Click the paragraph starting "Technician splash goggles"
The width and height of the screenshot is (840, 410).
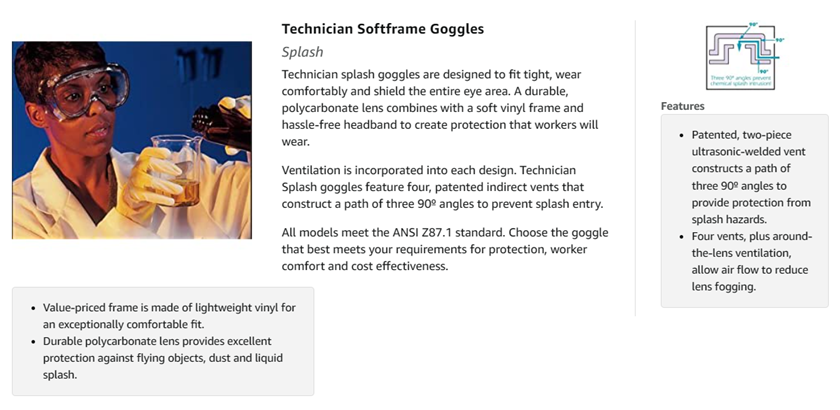440,108
